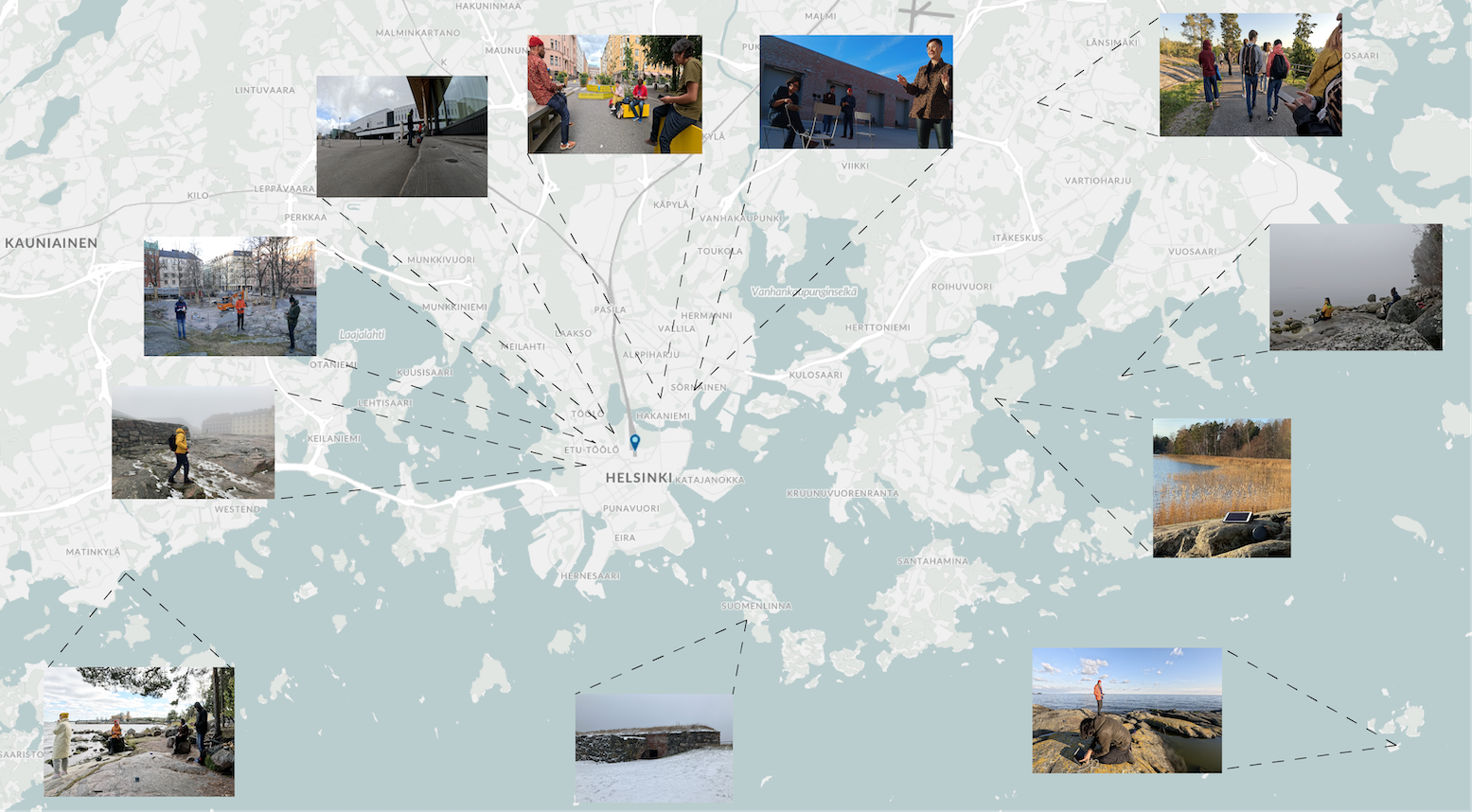1472x812 pixels.
Task: Click the blue location pin marker above Helsinki
Action: [635, 442]
